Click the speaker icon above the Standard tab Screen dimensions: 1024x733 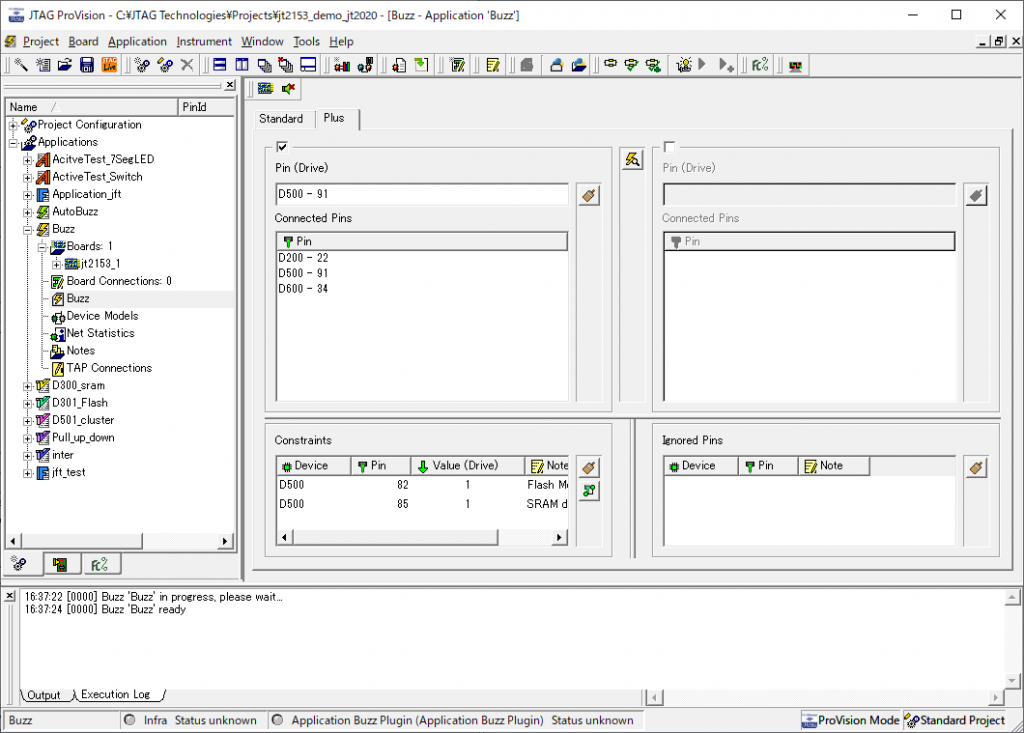pyautogui.click(x=288, y=89)
